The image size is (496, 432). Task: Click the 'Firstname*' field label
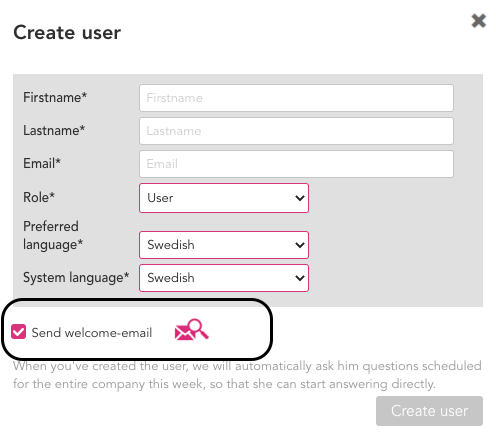click(55, 97)
